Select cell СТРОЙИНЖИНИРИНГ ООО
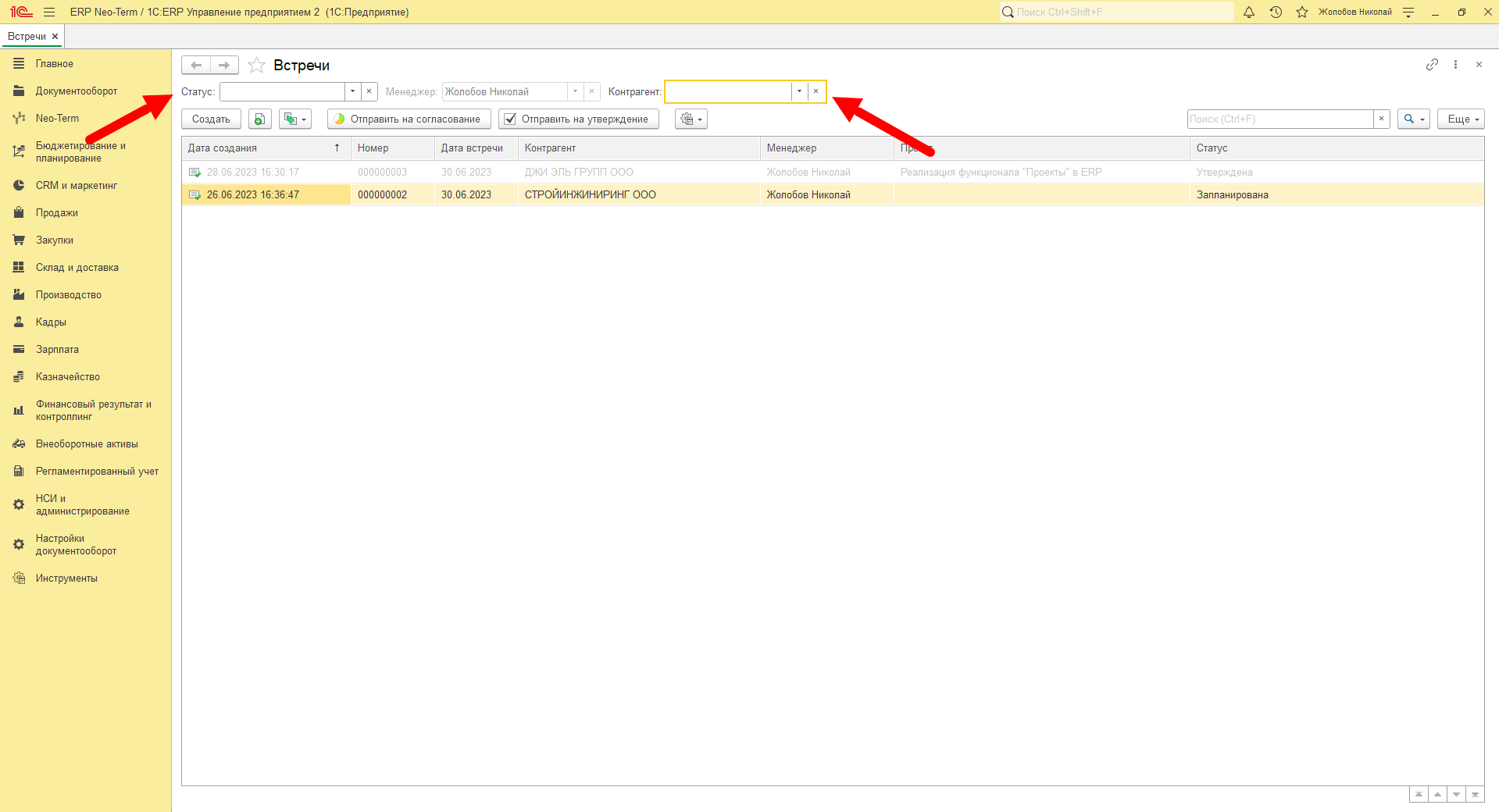 point(639,194)
